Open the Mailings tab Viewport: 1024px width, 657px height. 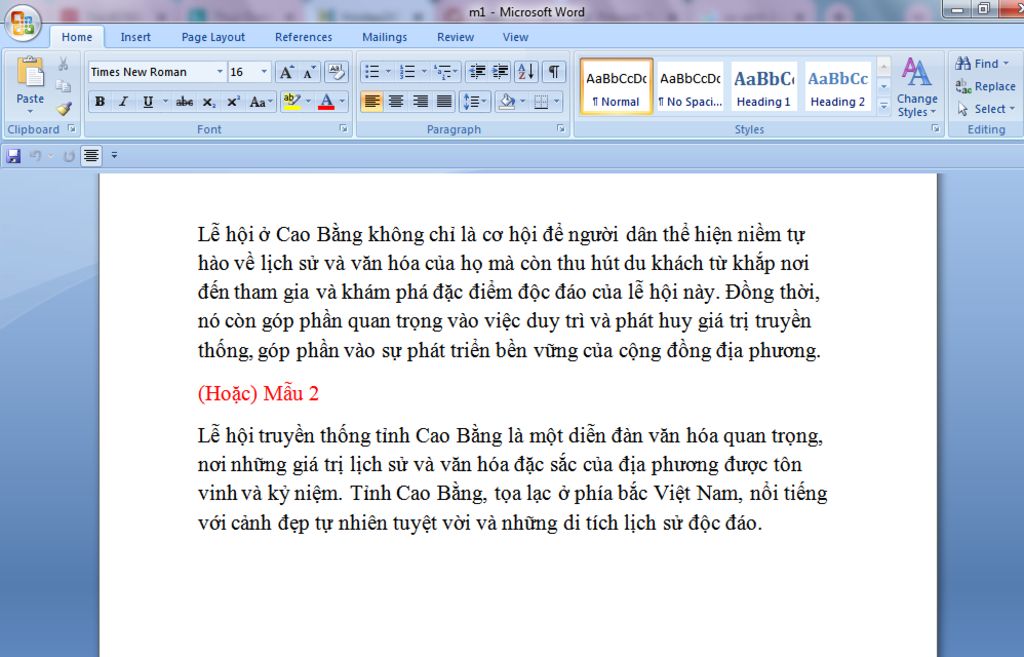click(x=384, y=37)
